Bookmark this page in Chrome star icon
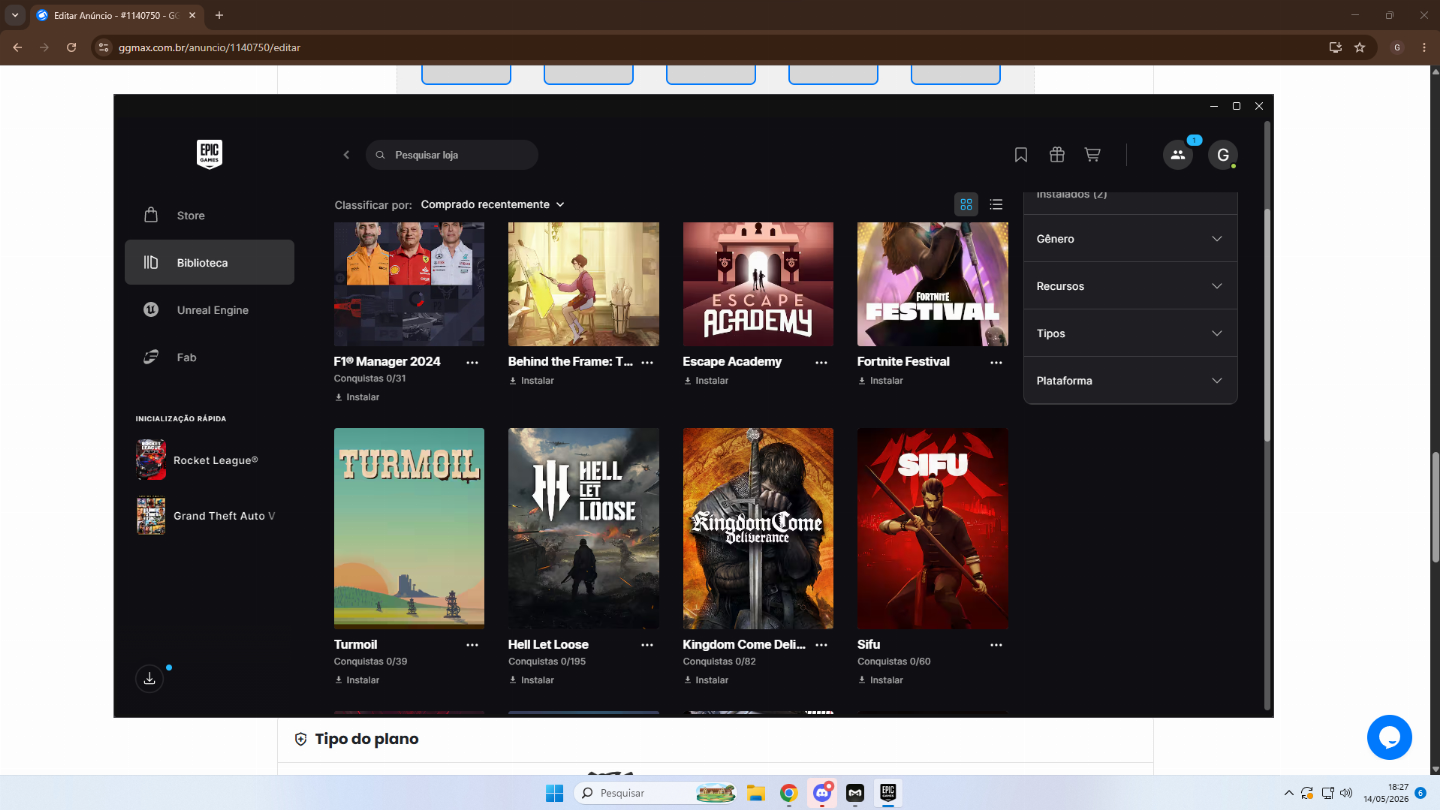This screenshot has width=1440, height=810. pyautogui.click(x=1360, y=47)
